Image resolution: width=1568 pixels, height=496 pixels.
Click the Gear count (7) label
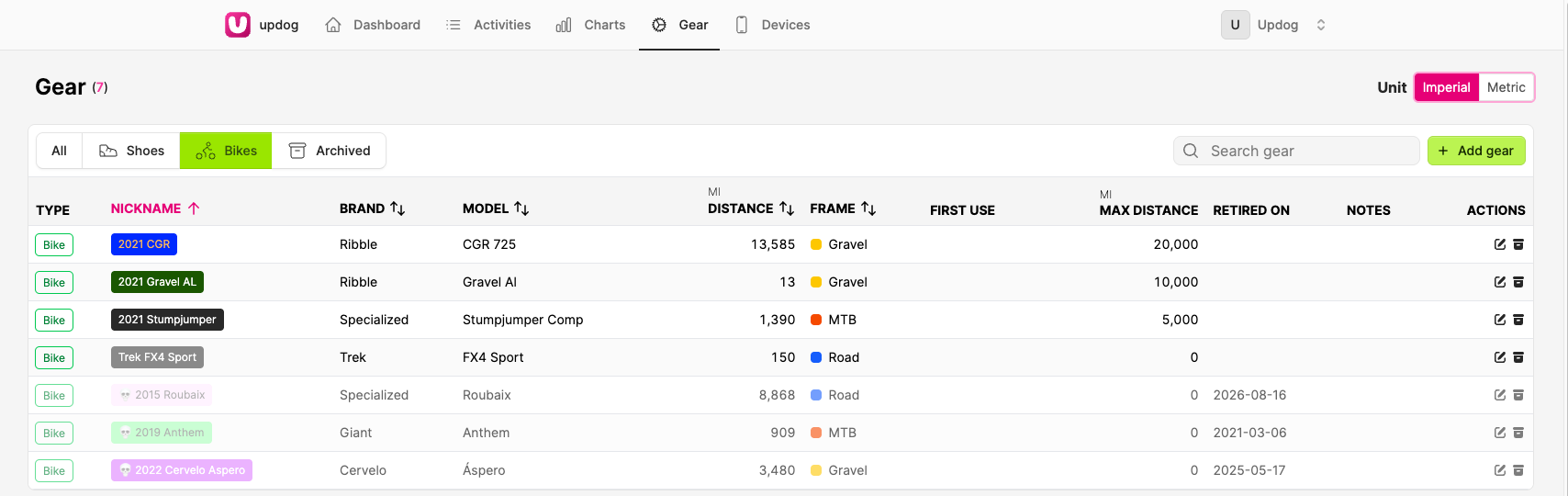click(x=100, y=87)
